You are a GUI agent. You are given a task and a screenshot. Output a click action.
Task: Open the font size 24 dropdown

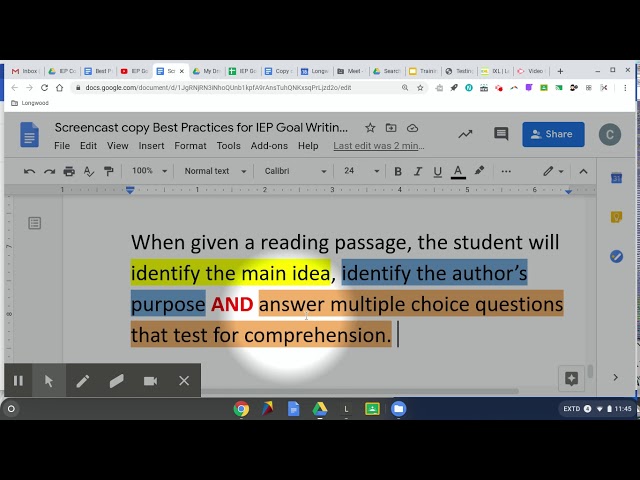pos(361,171)
